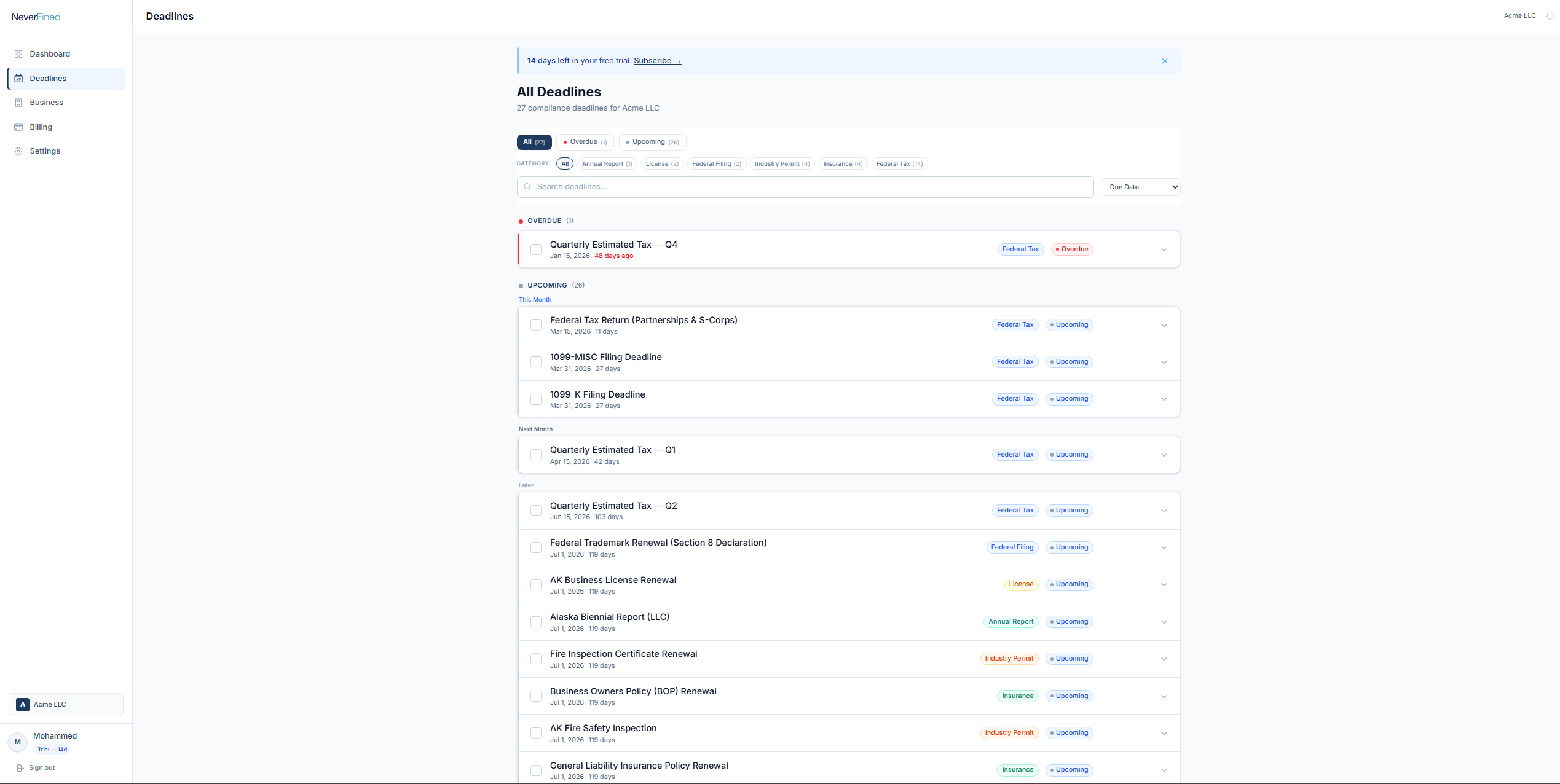Screen dimensions: 1560x784
Task: Click the Sign out icon
Action: click(20, 768)
